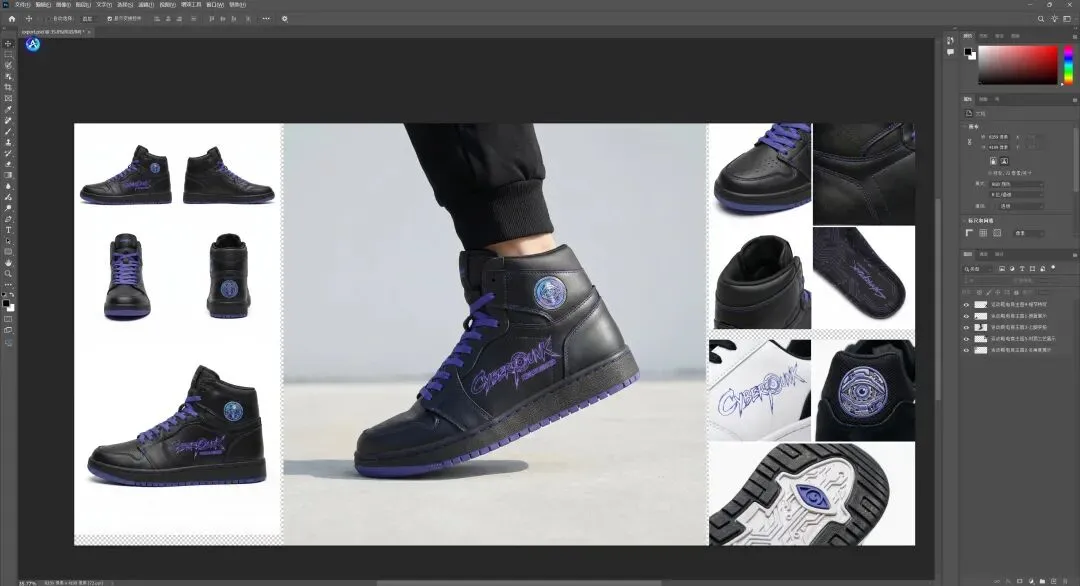Open the 文件 File menu

coord(22,4)
